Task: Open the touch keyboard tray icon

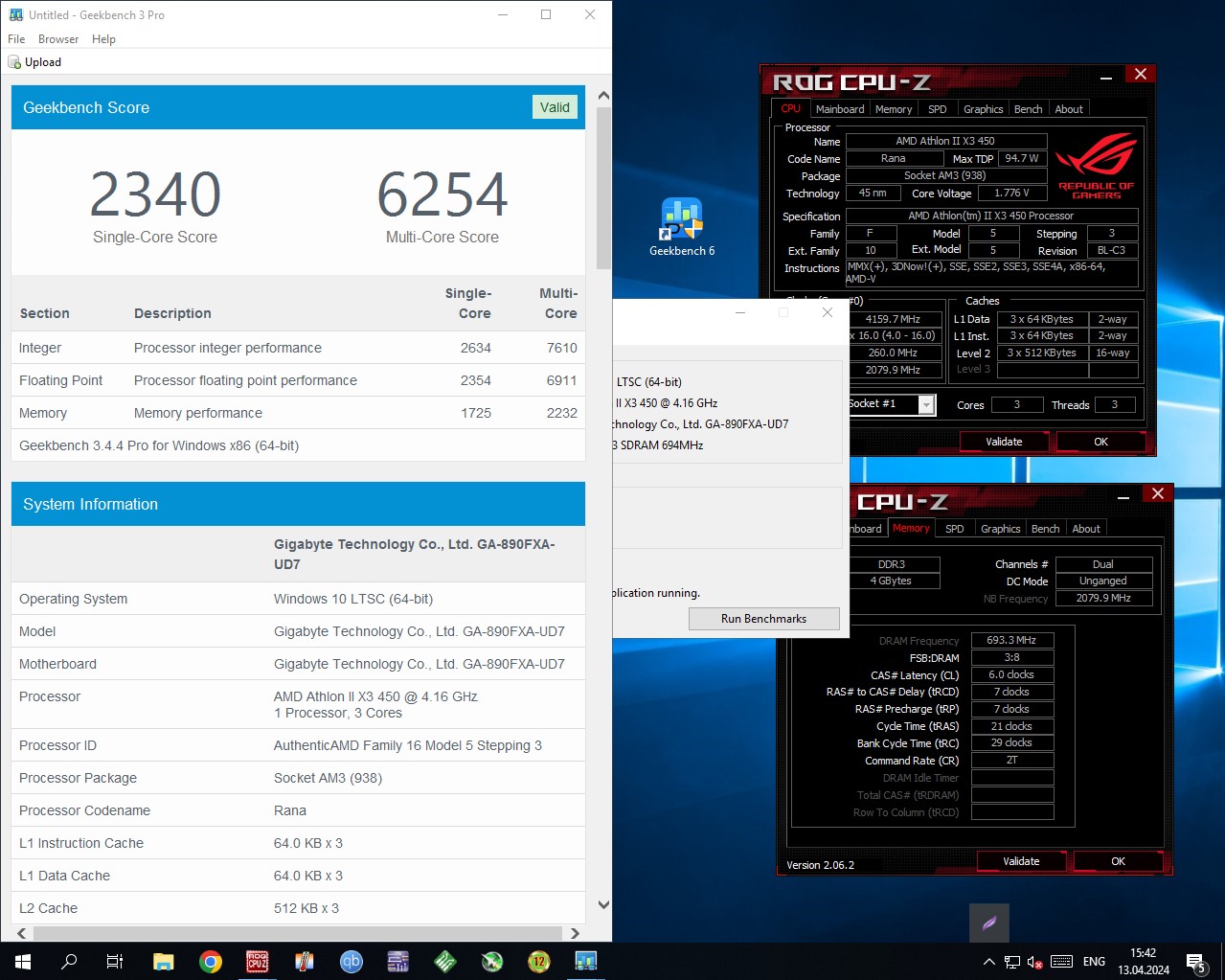Action: click(x=1061, y=962)
